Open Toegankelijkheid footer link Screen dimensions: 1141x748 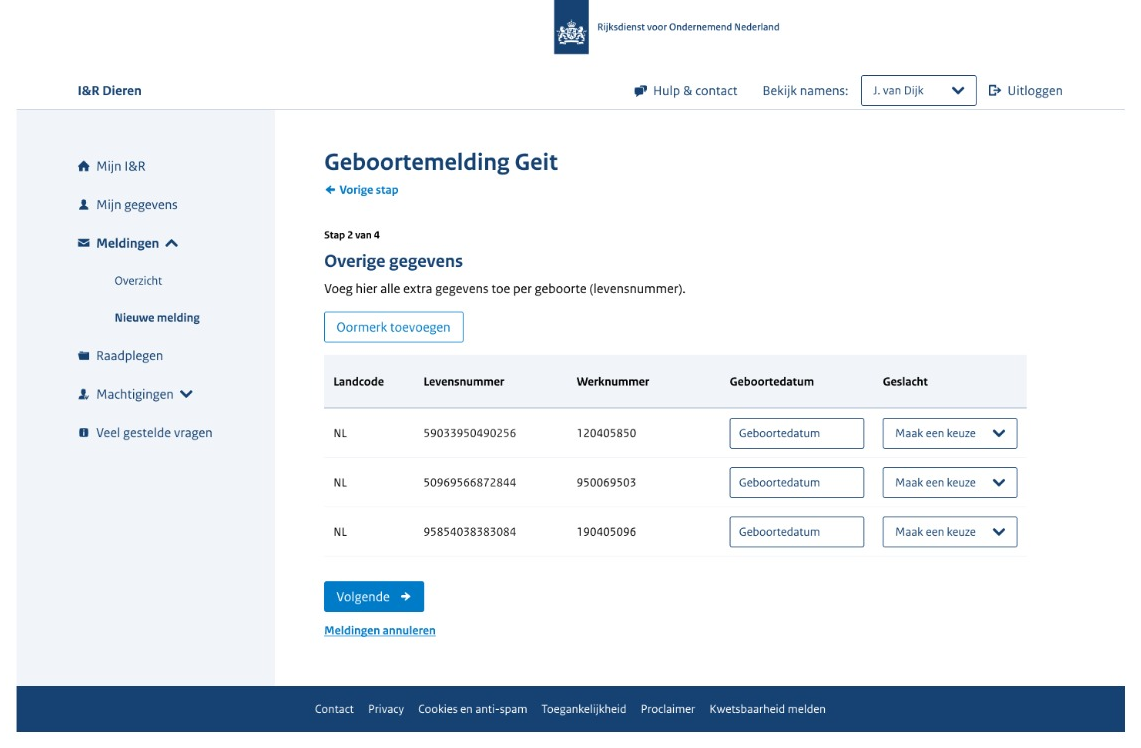584,709
